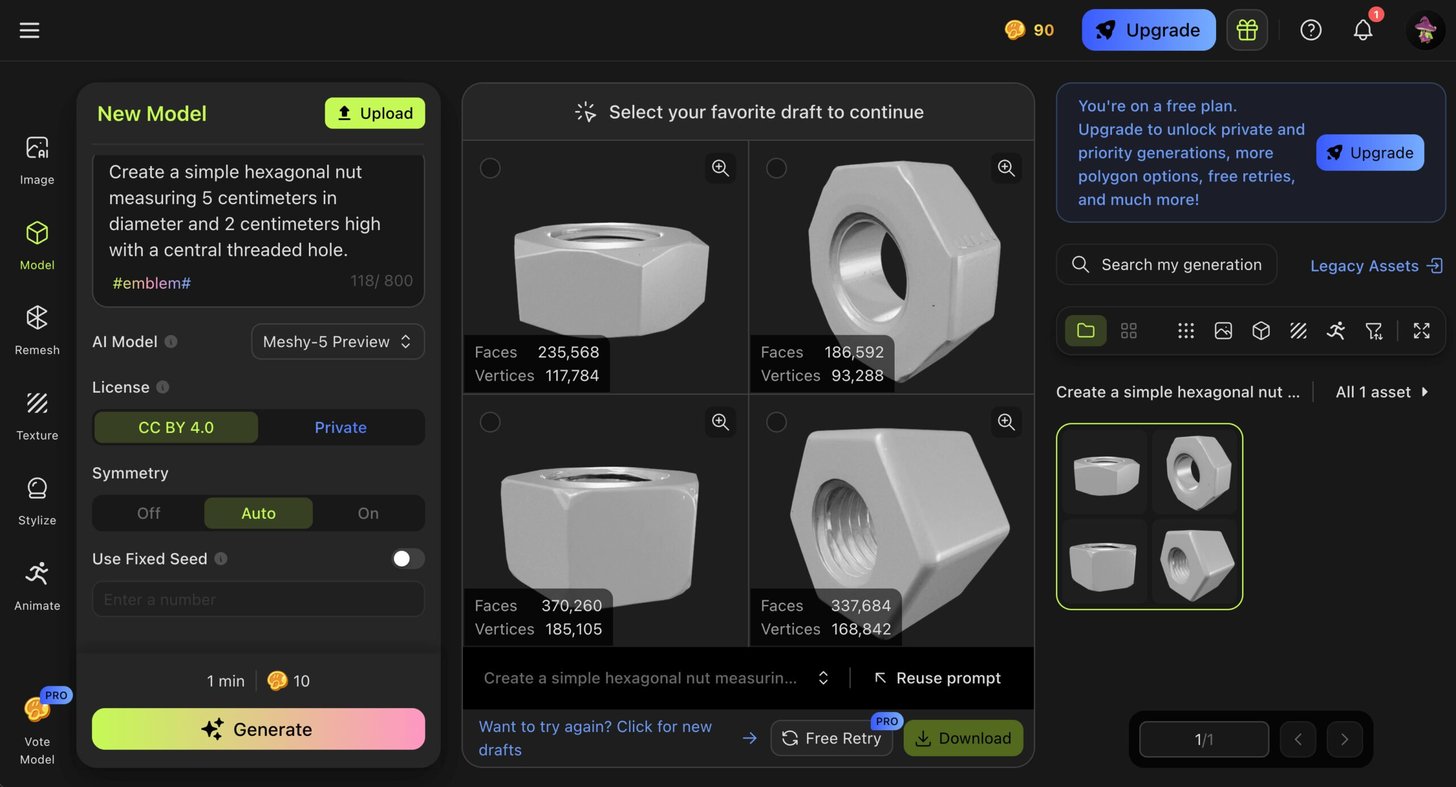The height and width of the screenshot is (787, 1456).
Task: Click the gift box icon in the header
Action: click(1247, 30)
